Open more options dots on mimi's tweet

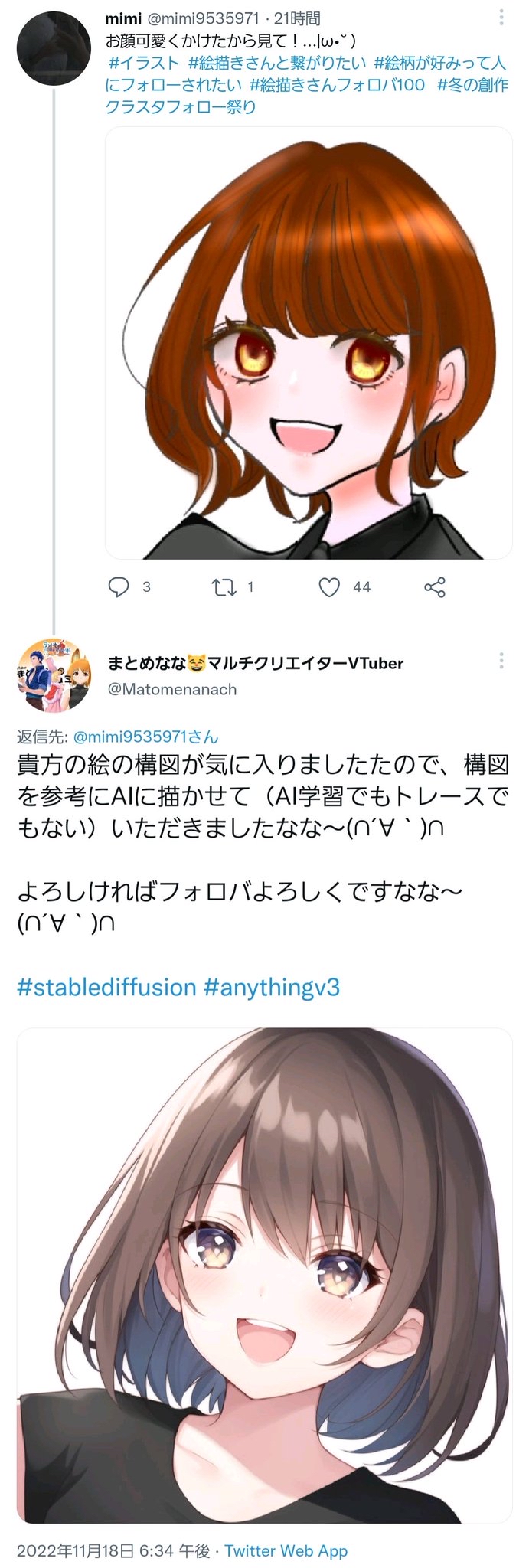click(x=501, y=18)
